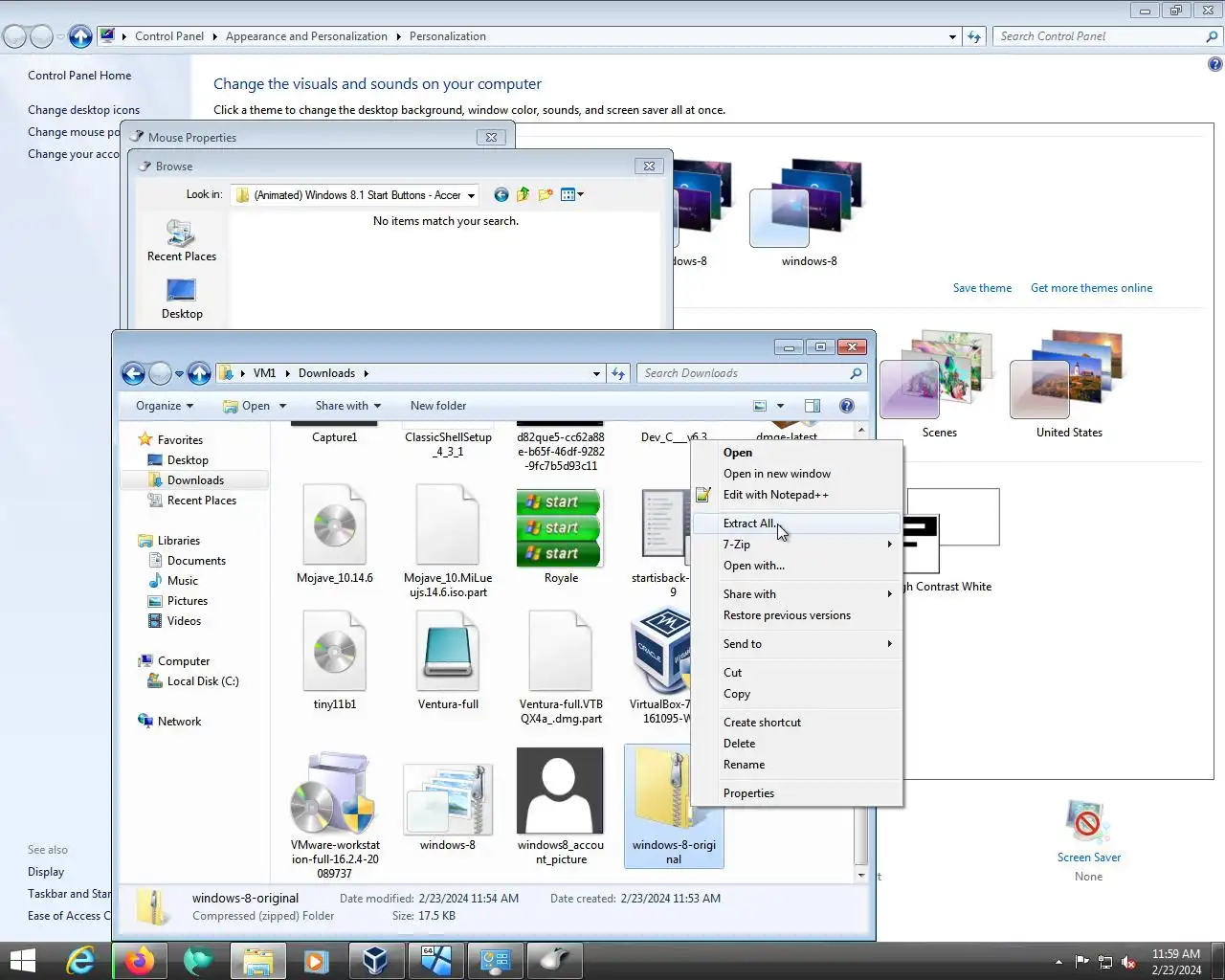The width and height of the screenshot is (1225, 980).
Task: Click the Control Panel help icon
Action: (1214, 65)
